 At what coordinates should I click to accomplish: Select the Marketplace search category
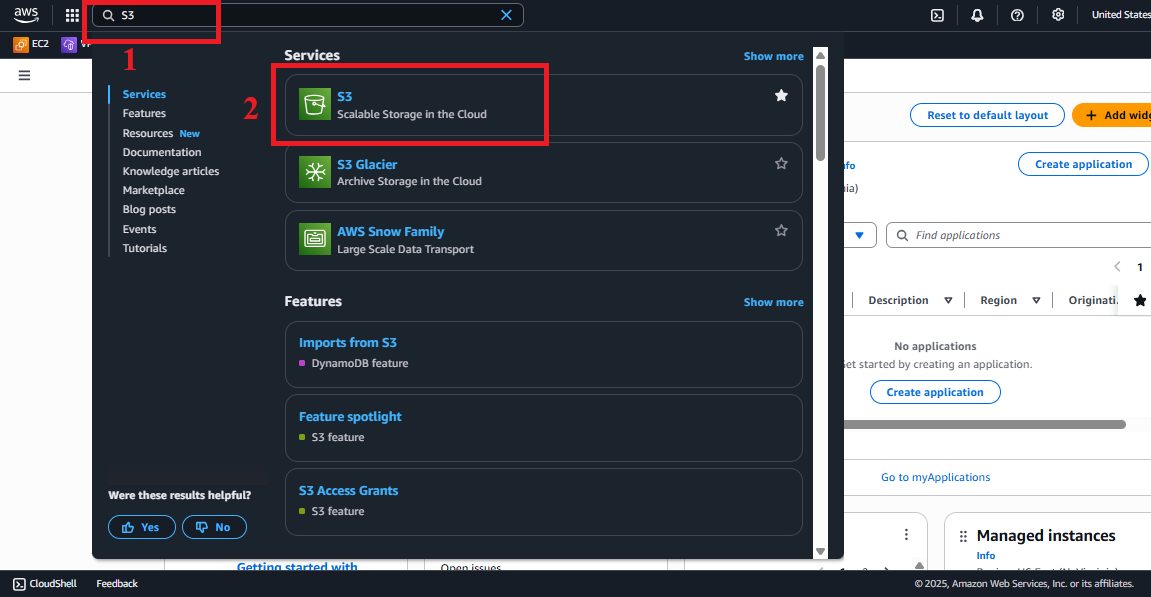point(153,190)
